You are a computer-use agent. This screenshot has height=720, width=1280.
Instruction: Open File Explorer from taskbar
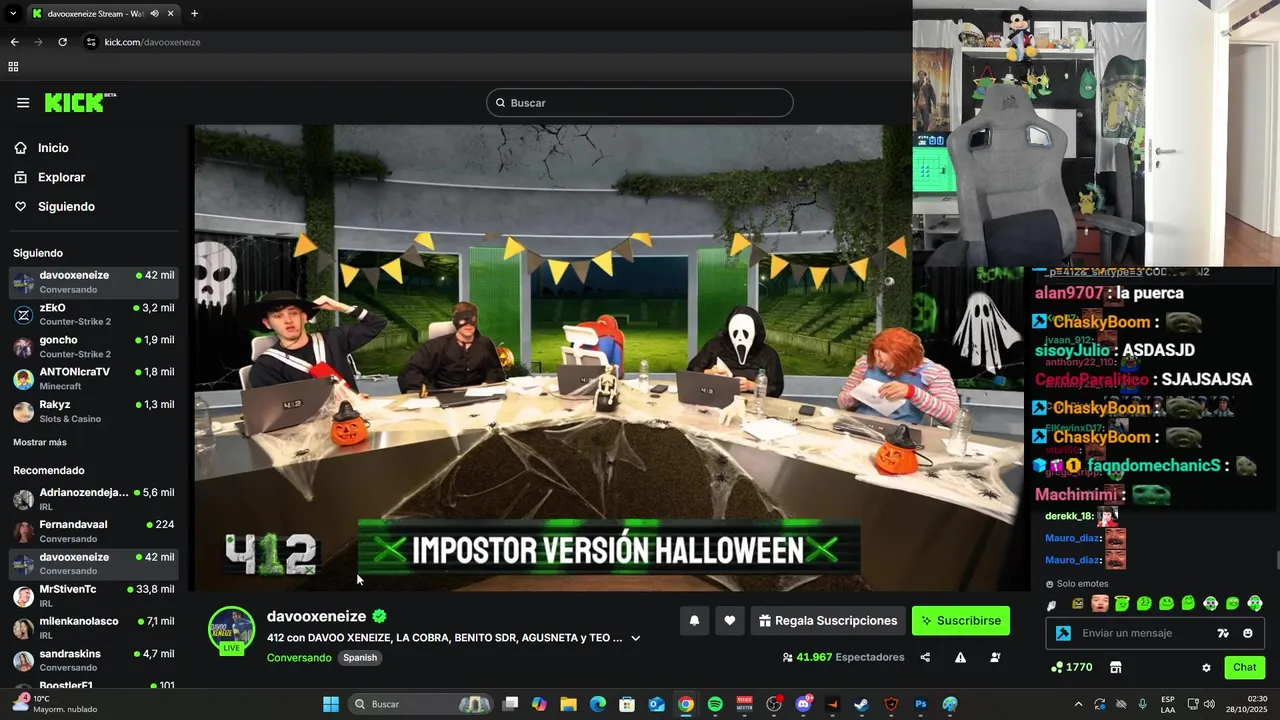[x=568, y=704]
